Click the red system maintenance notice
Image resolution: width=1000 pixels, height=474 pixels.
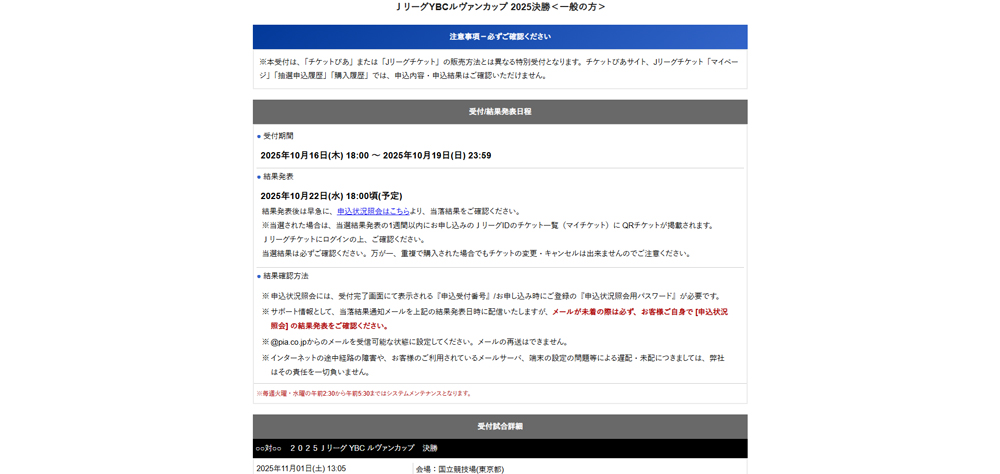(x=364, y=394)
